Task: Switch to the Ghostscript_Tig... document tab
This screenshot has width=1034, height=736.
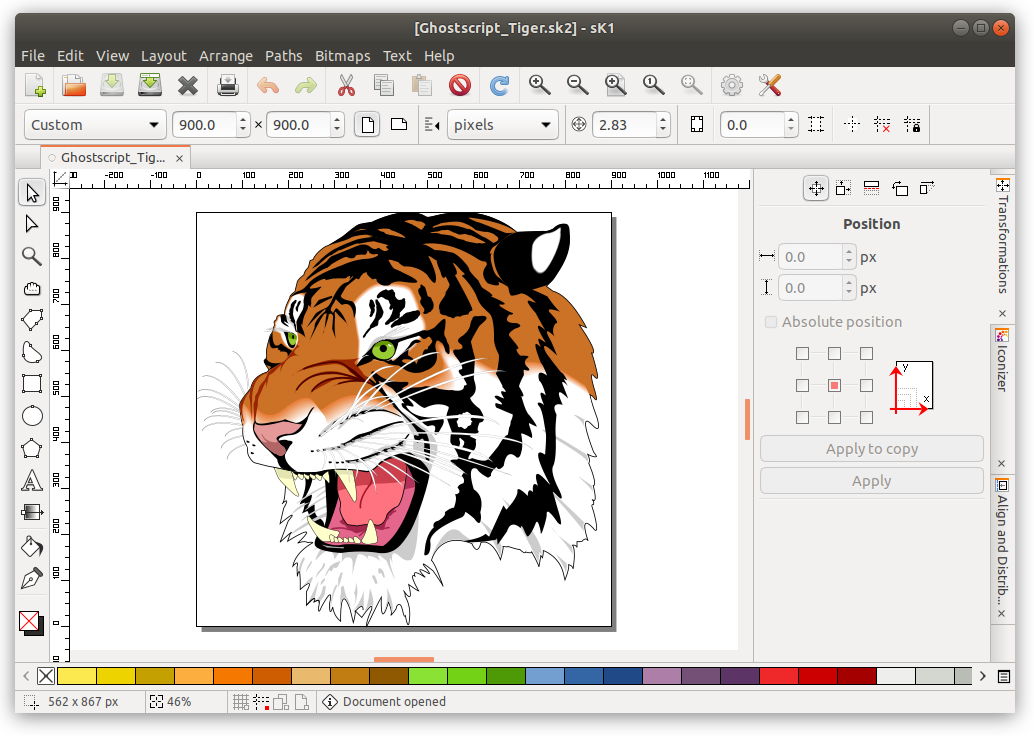Action: click(113, 158)
